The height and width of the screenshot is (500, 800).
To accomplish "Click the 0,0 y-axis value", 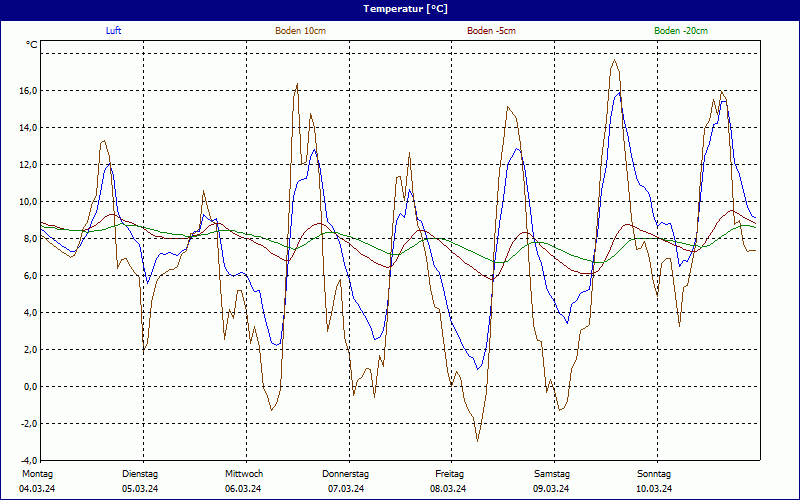I will coord(31,387).
